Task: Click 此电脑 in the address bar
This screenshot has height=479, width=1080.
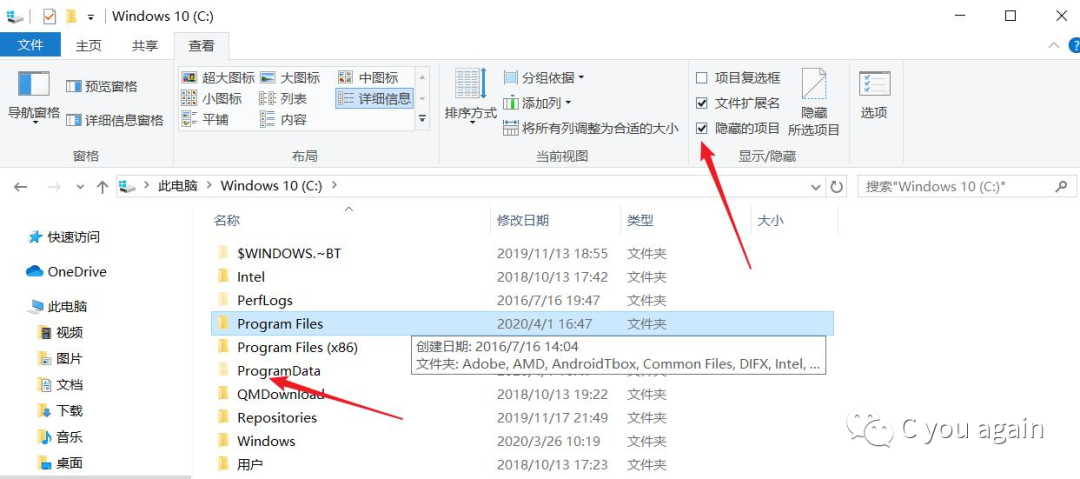Action: (178, 185)
